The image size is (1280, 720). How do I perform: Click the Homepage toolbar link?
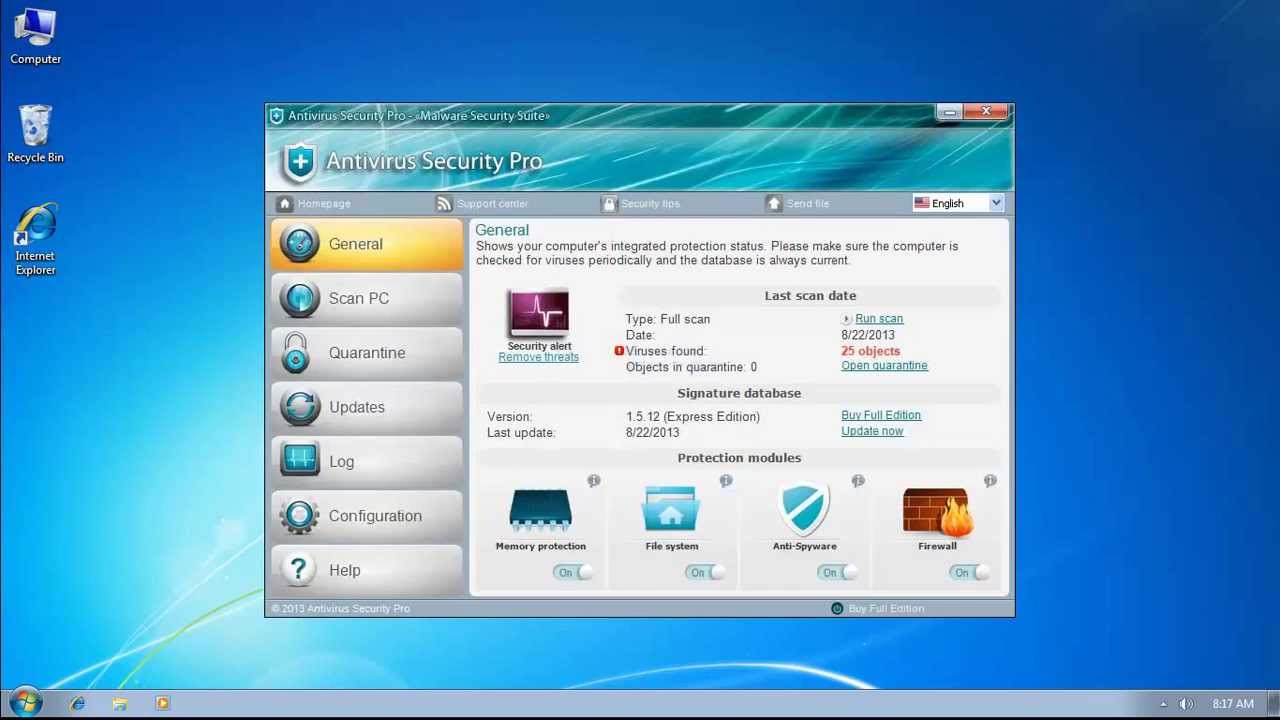click(324, 203)
